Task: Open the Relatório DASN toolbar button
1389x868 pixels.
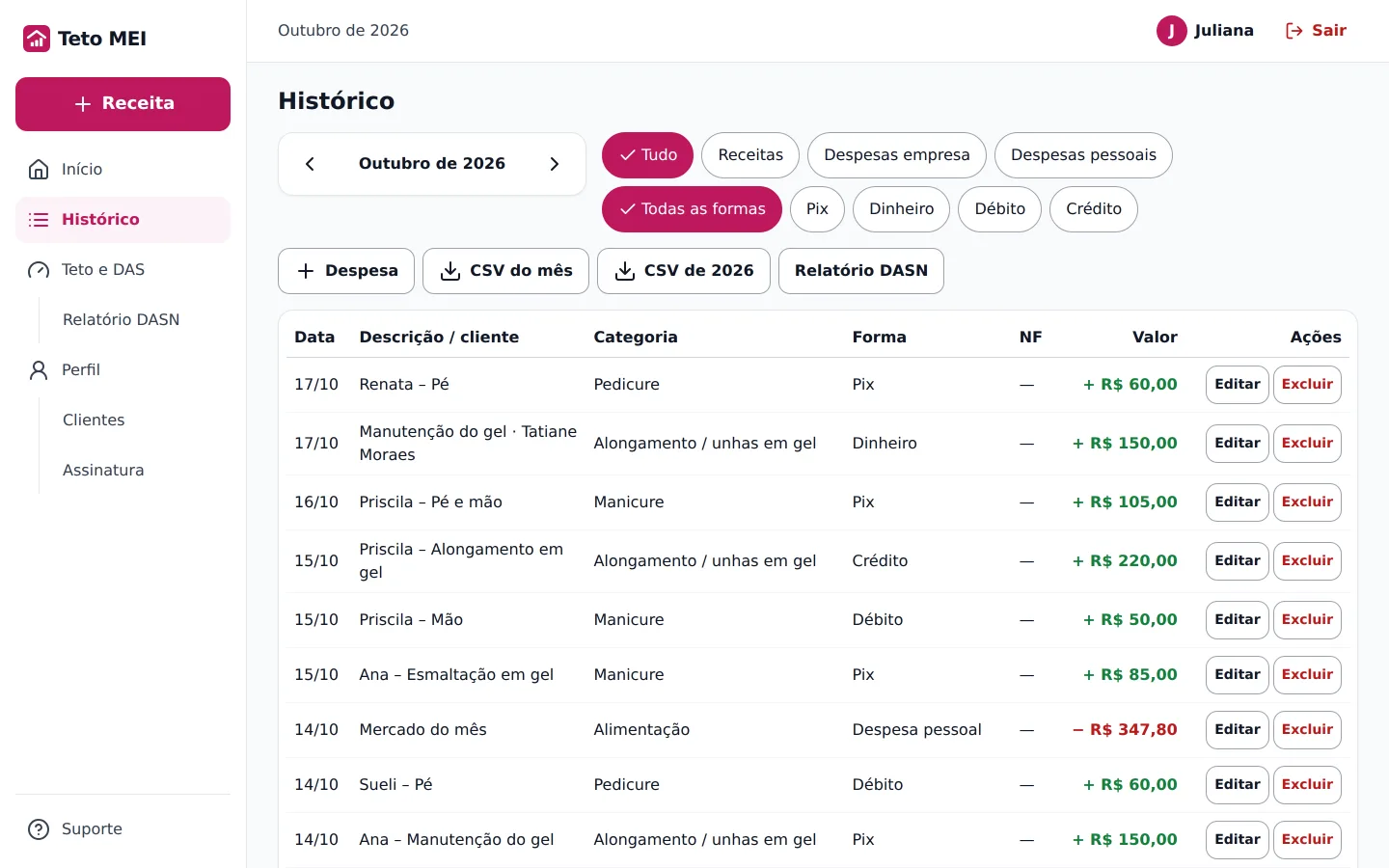Action: coord(861,271)
